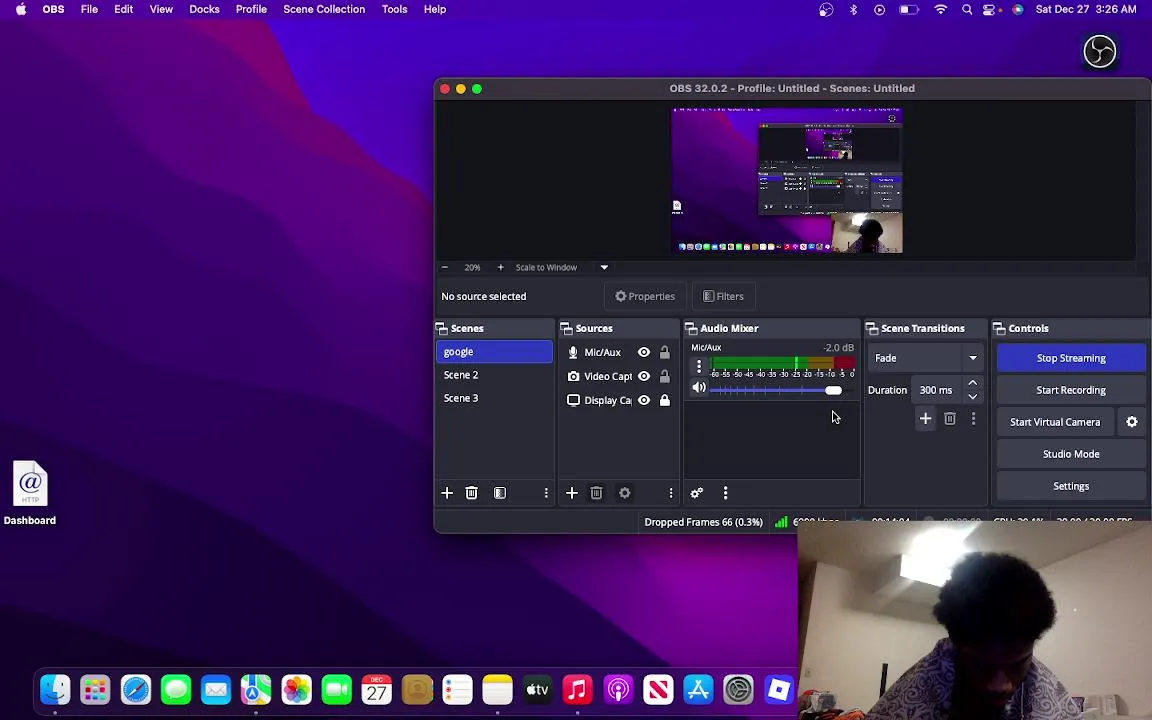
Task: Lock the Mic/Aux source
Action: click(665, 353)
